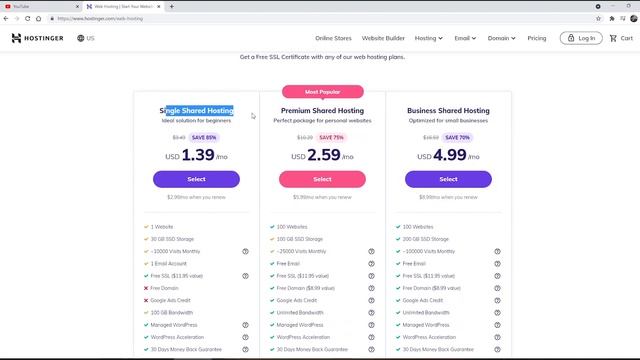Open the US language globe selector
This screenshot has height=360, width=640.
pyautogui.click(x=85, y=38)
